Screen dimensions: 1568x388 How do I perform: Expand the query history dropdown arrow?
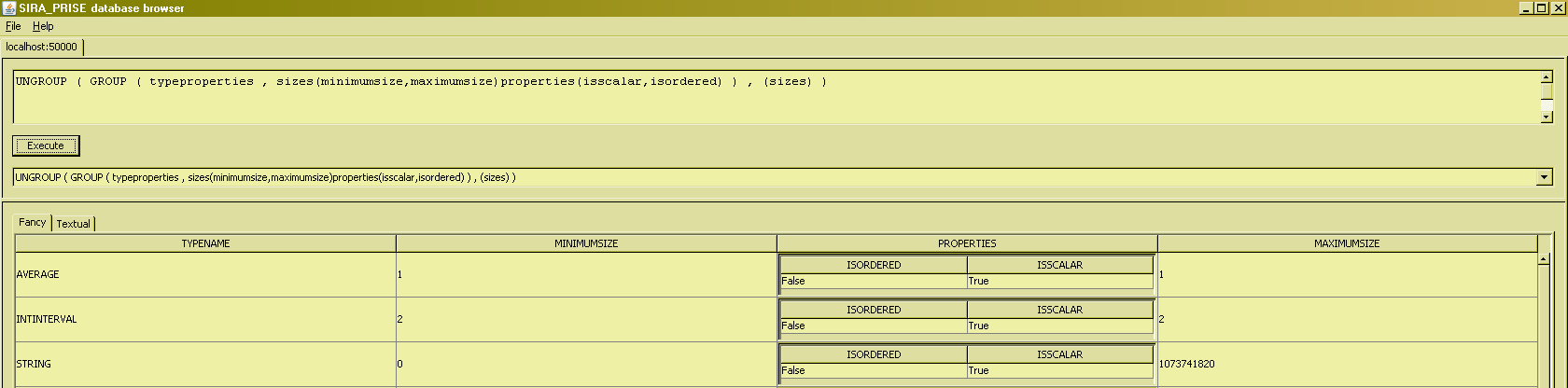click(1545, 177)
